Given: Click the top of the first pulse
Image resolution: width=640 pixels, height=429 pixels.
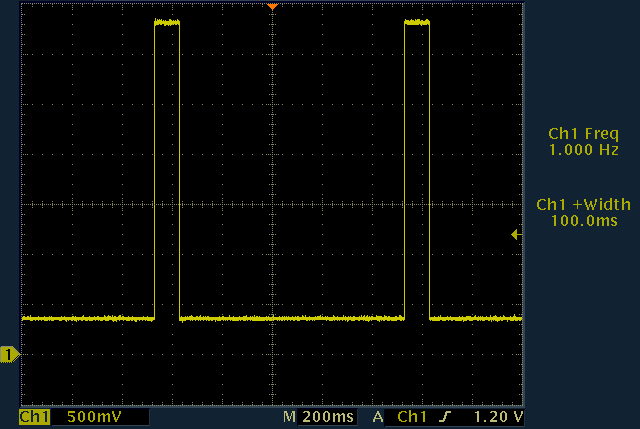Looking at the screenshot, I should [x=166, y=22].
